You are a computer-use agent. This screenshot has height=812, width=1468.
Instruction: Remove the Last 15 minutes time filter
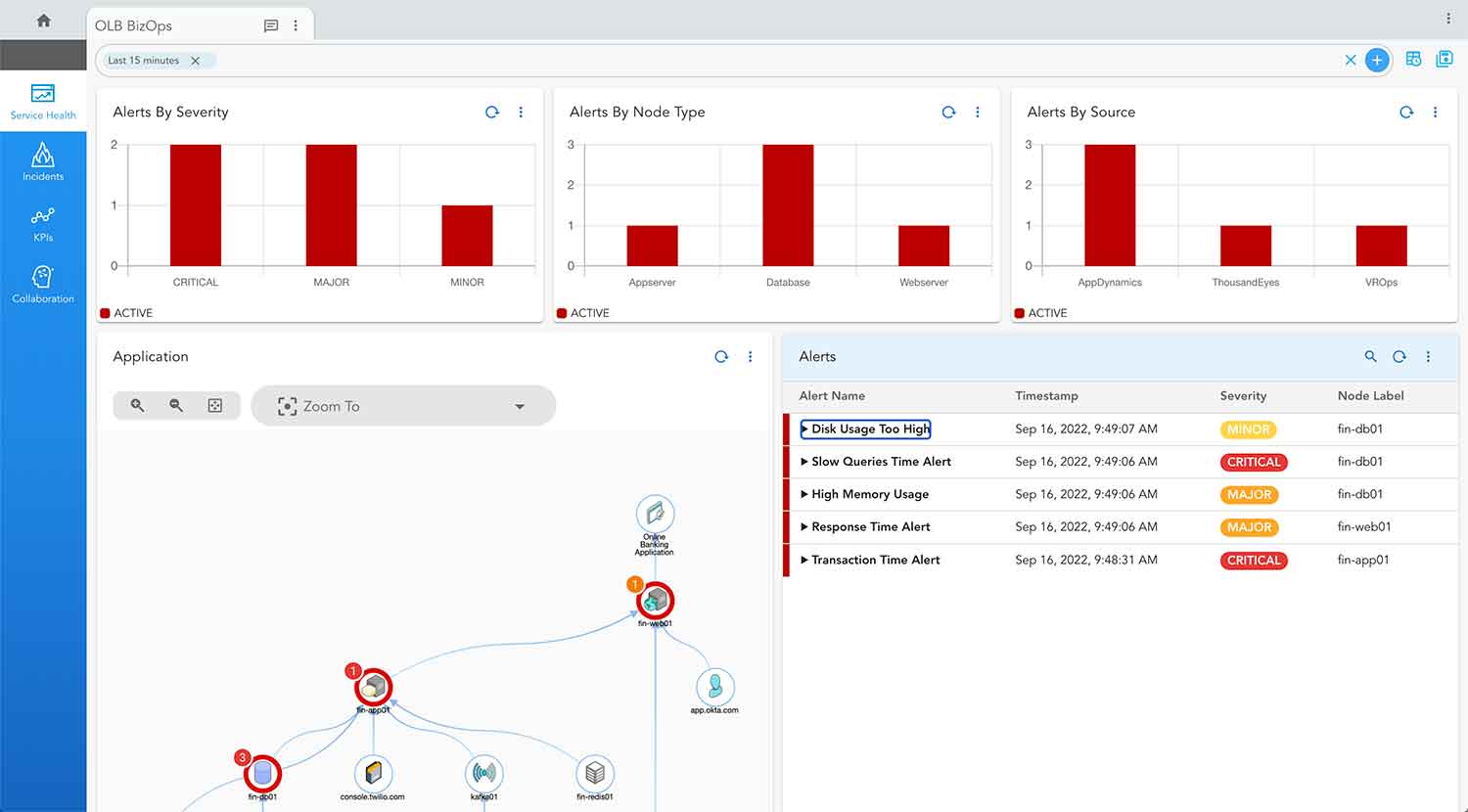[196, 60]
